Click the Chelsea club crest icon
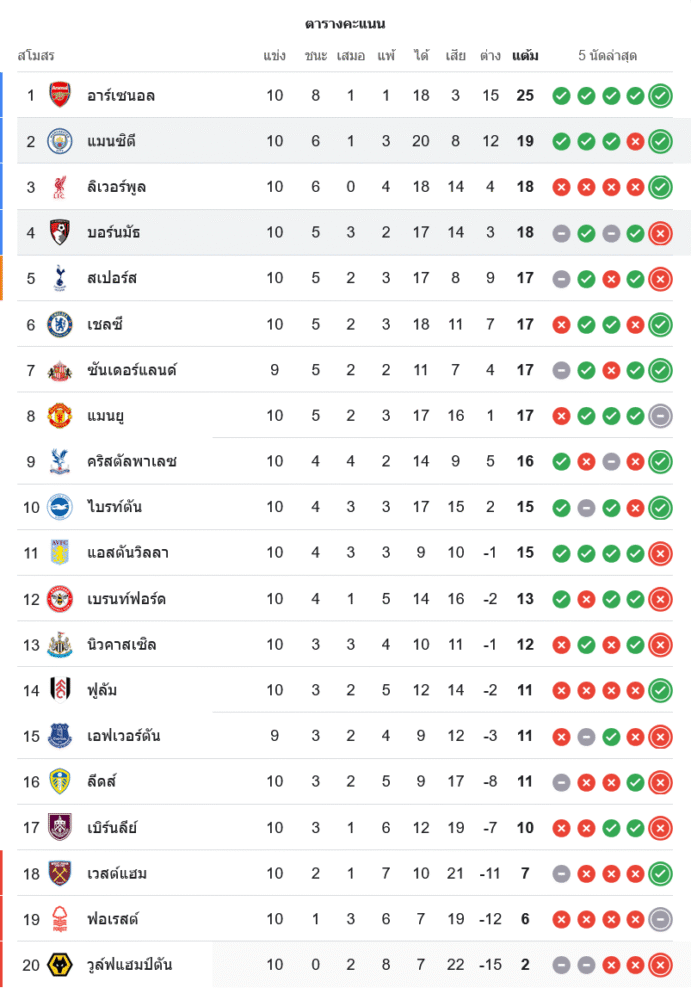This screenshot has width=691, height=1000. (60, 324)
